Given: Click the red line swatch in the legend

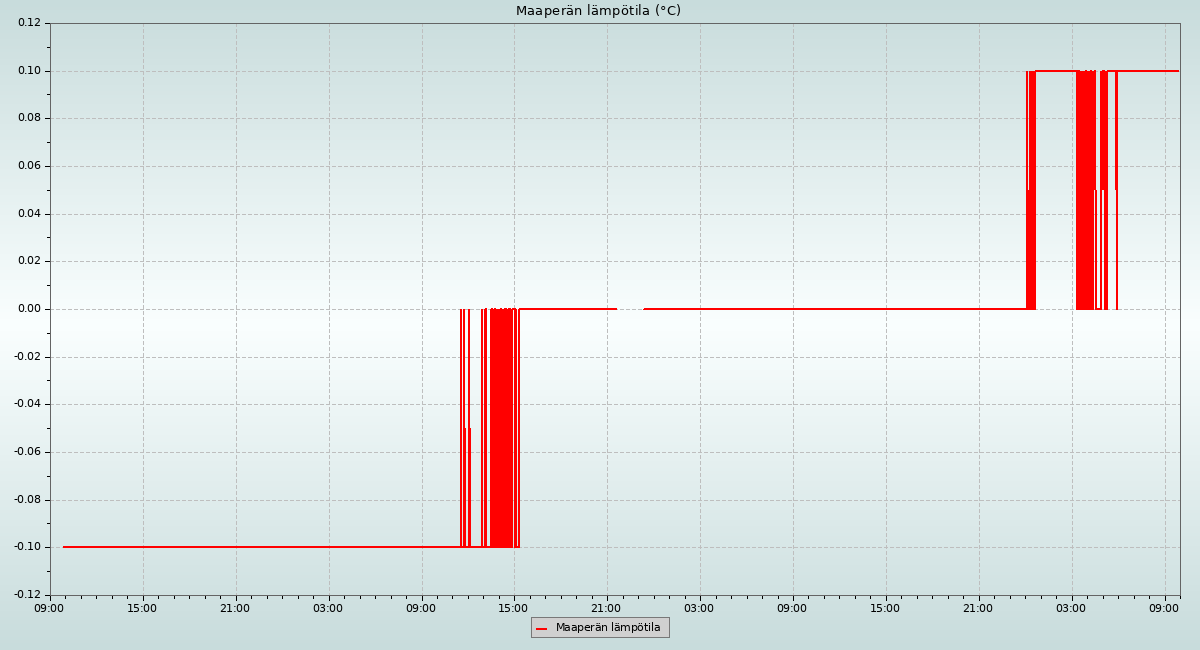Looking at the screenshot, I should coord(542,628).
